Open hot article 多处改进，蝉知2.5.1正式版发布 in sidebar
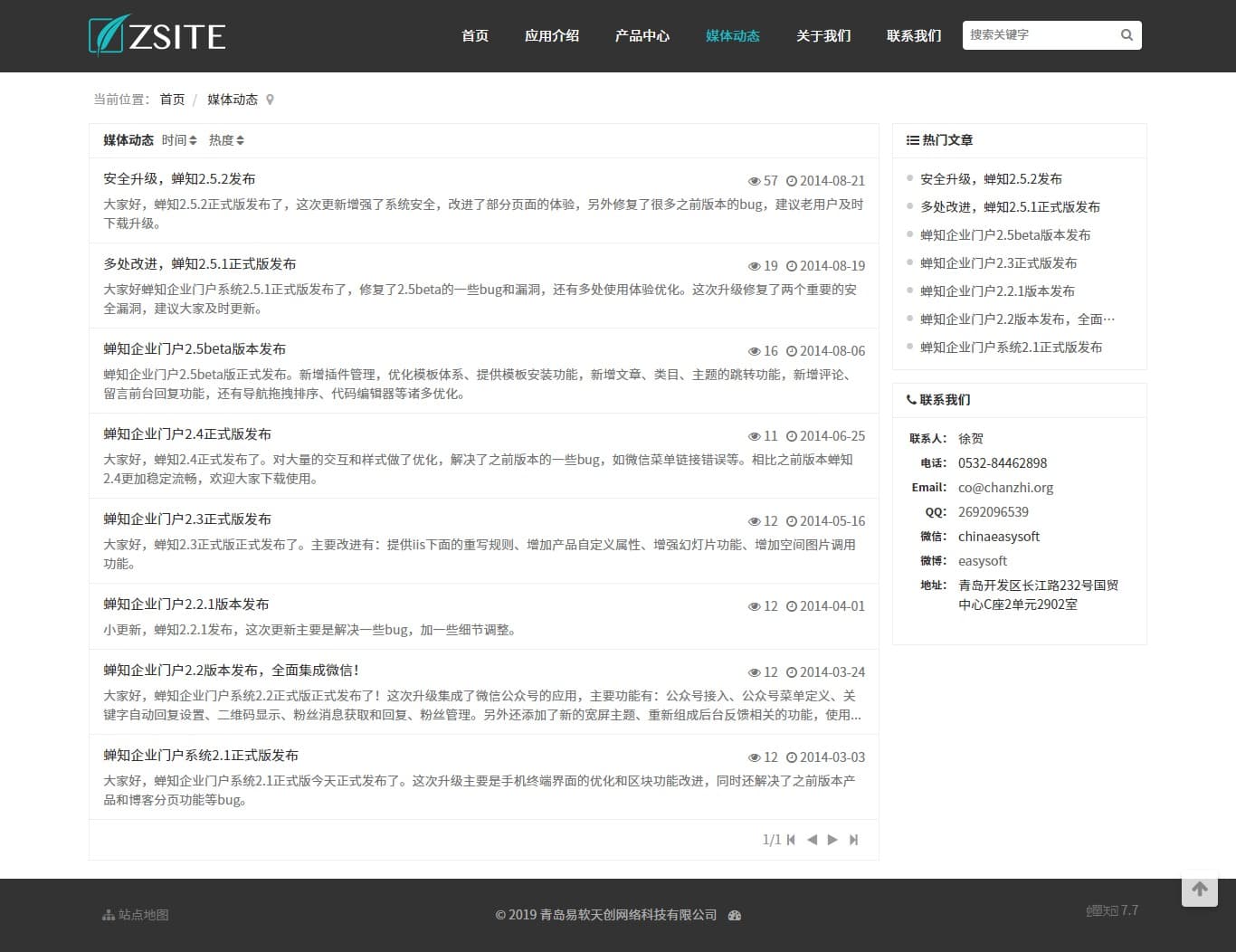The image size is (1236, 952). coord(1010,207)
